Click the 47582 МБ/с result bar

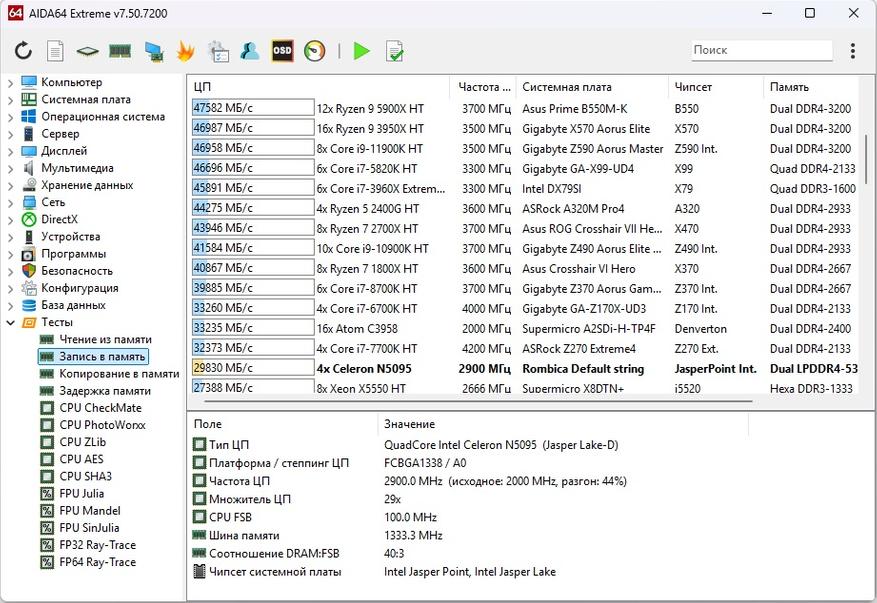pos(253,107)
